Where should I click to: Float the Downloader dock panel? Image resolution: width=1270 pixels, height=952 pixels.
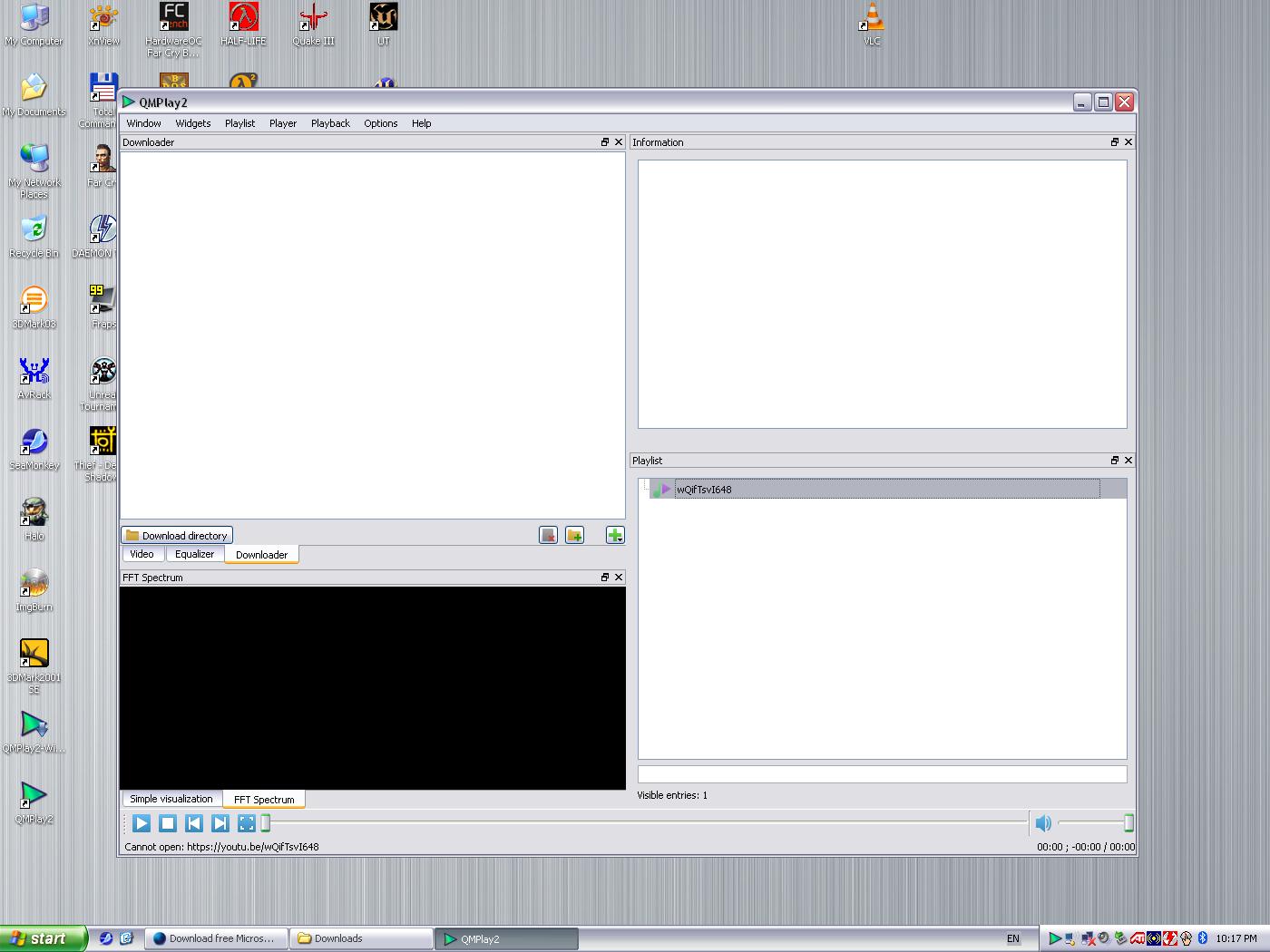[x=605, y=142]
